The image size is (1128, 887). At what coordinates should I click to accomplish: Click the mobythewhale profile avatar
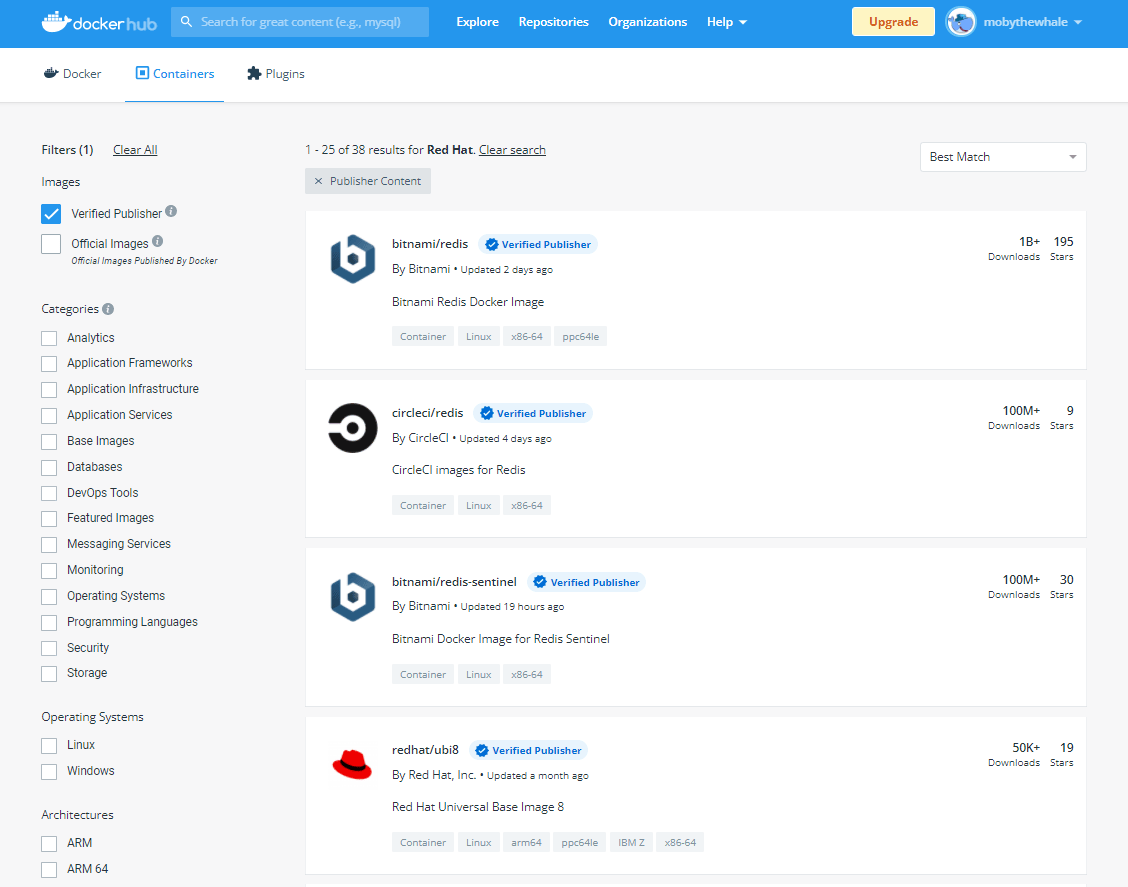pyautogui.click(x=961, y=22)
